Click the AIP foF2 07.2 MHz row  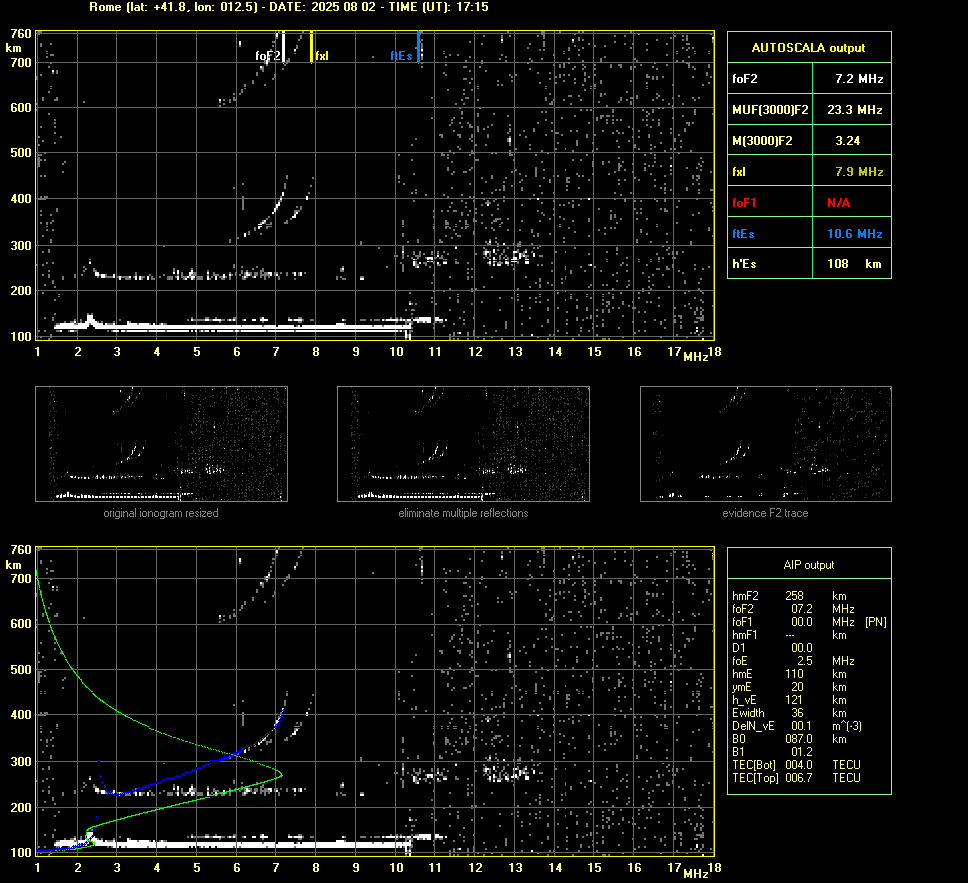point(793,609)
